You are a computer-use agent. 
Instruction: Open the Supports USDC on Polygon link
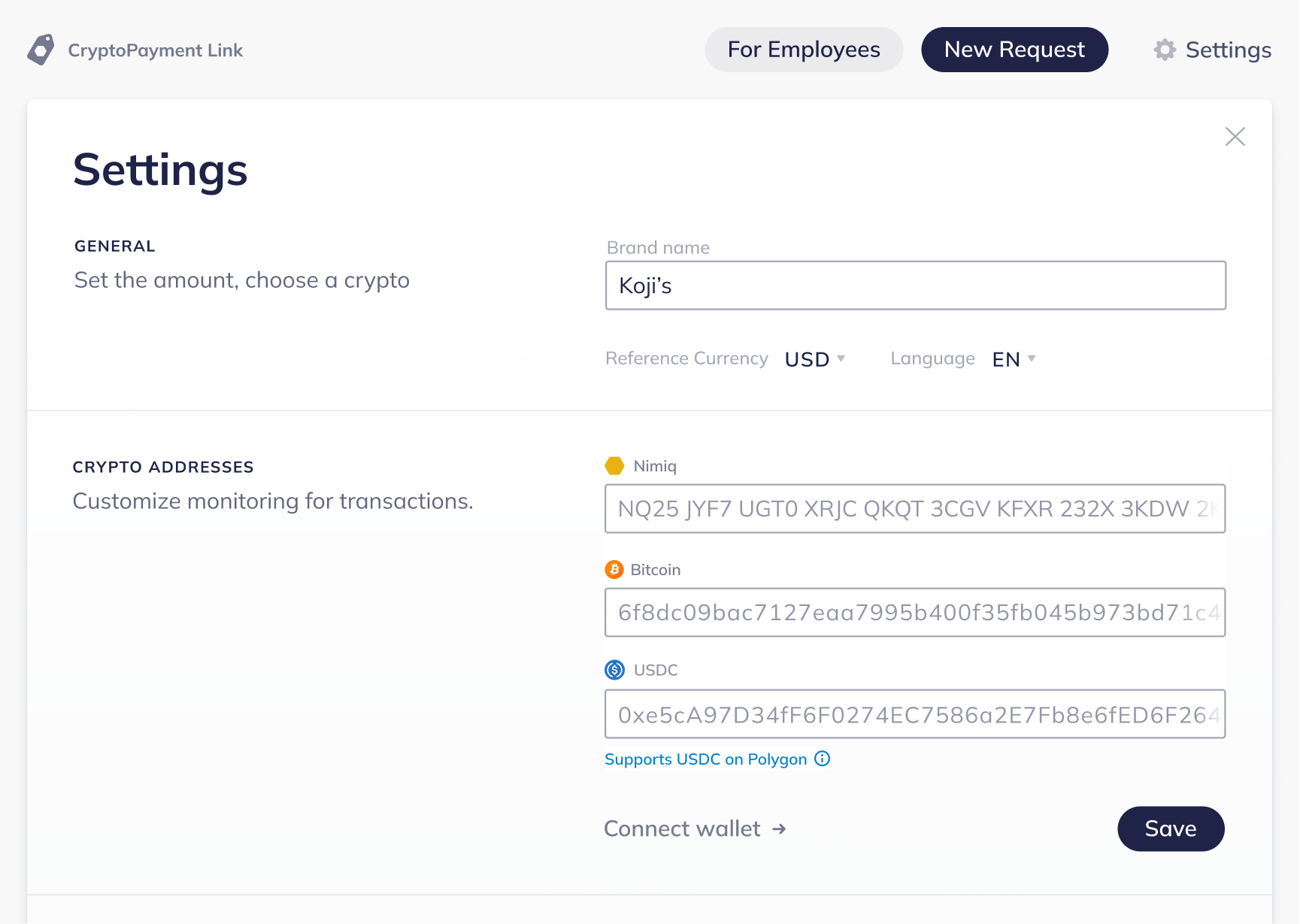pos(705,759)
